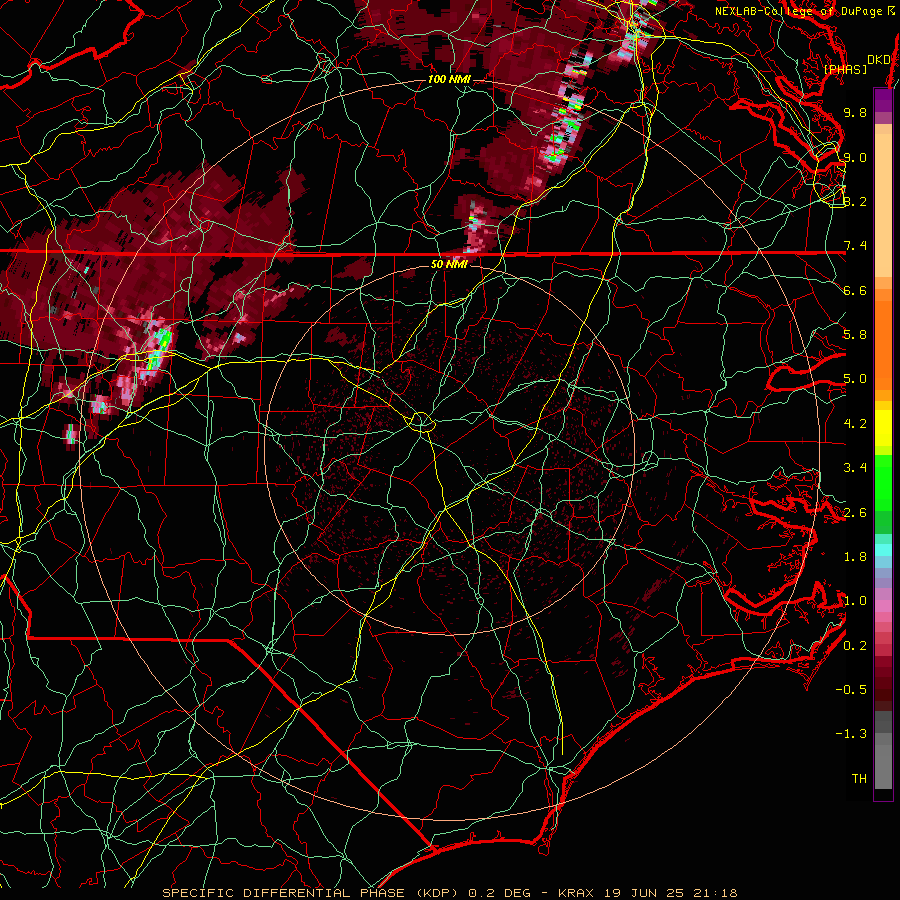Click the 5.8 value on color scale
This screenshot has width=900, height=900.
pos(855,335)
